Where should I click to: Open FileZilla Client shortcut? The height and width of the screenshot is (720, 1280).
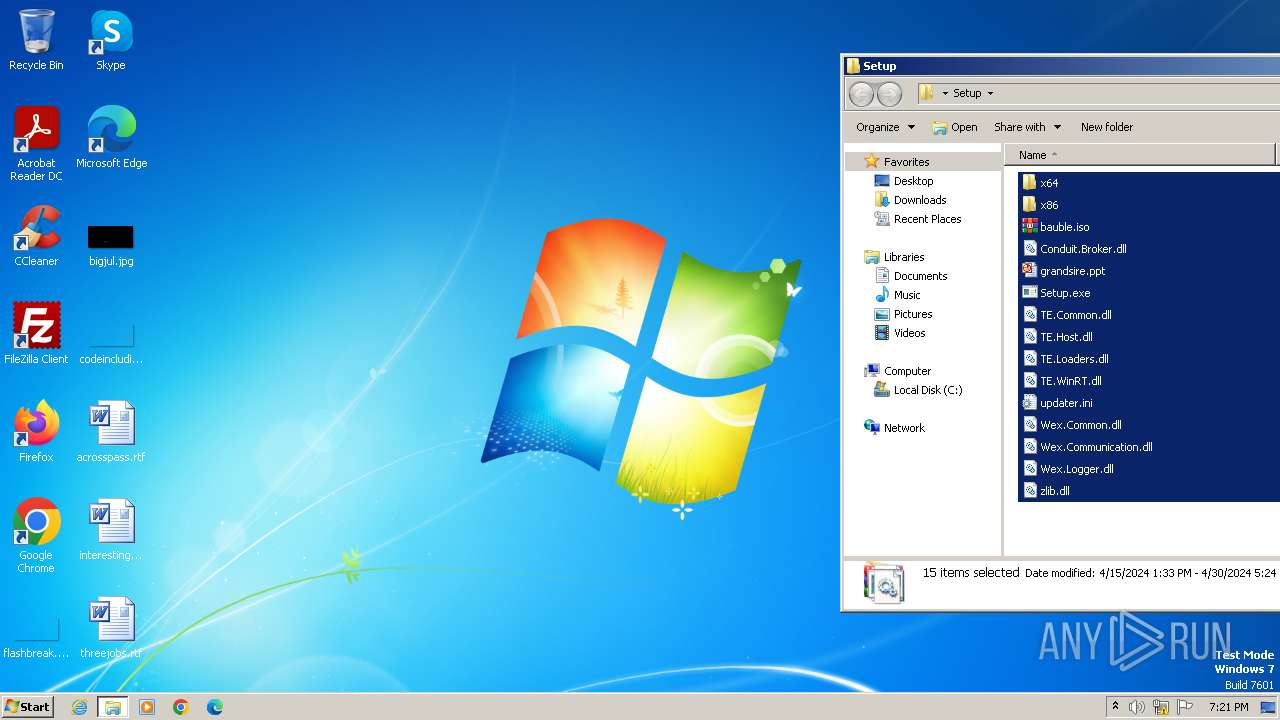(36, 333)
